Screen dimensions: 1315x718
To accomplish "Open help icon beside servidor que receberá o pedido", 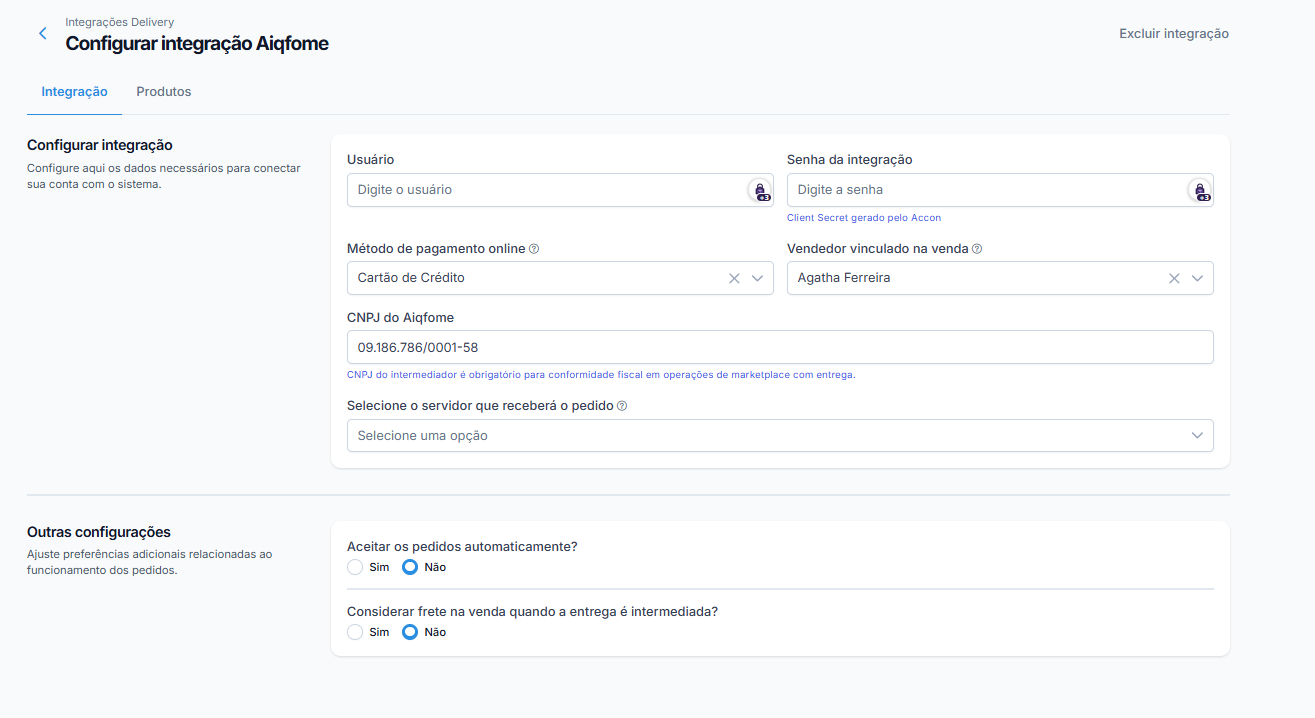I will tap(622, 406).
